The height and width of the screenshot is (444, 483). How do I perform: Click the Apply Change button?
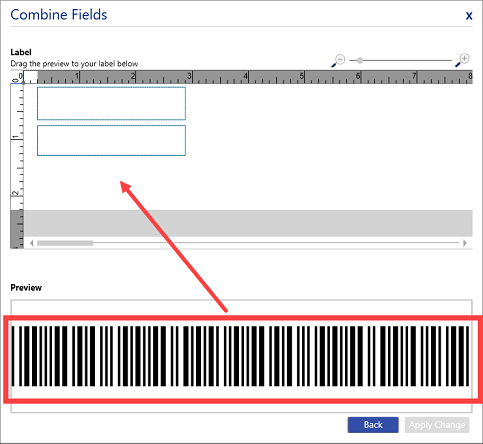437,425
